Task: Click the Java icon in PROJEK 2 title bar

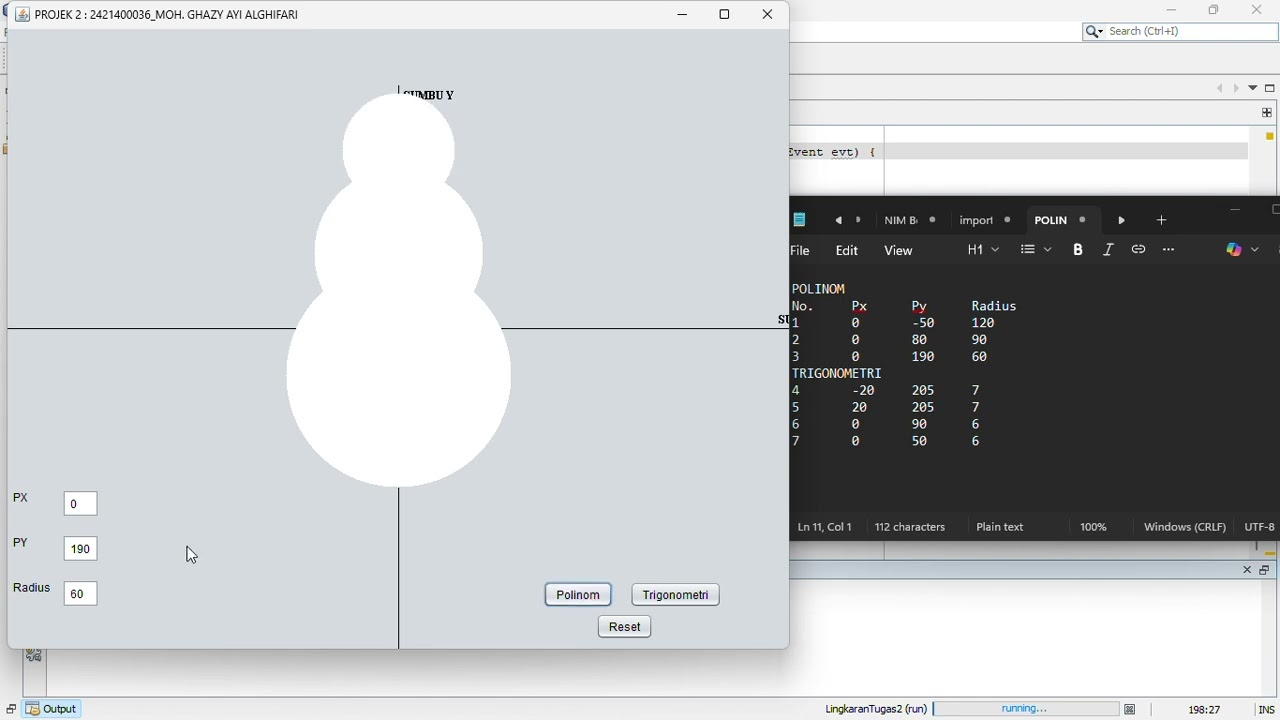Action: 22,15
